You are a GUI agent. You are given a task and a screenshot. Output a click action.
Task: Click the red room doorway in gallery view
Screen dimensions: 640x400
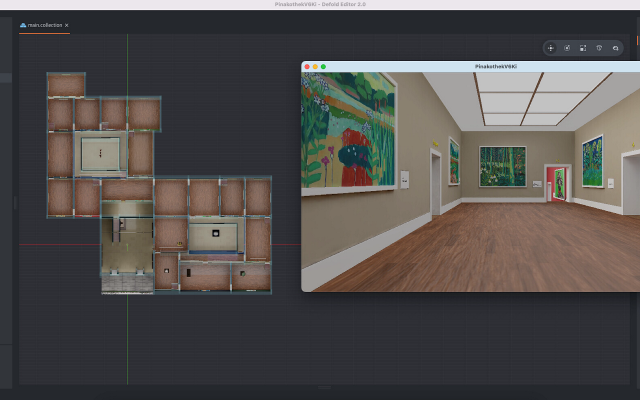pyautogui.click(x=558, y=183)
